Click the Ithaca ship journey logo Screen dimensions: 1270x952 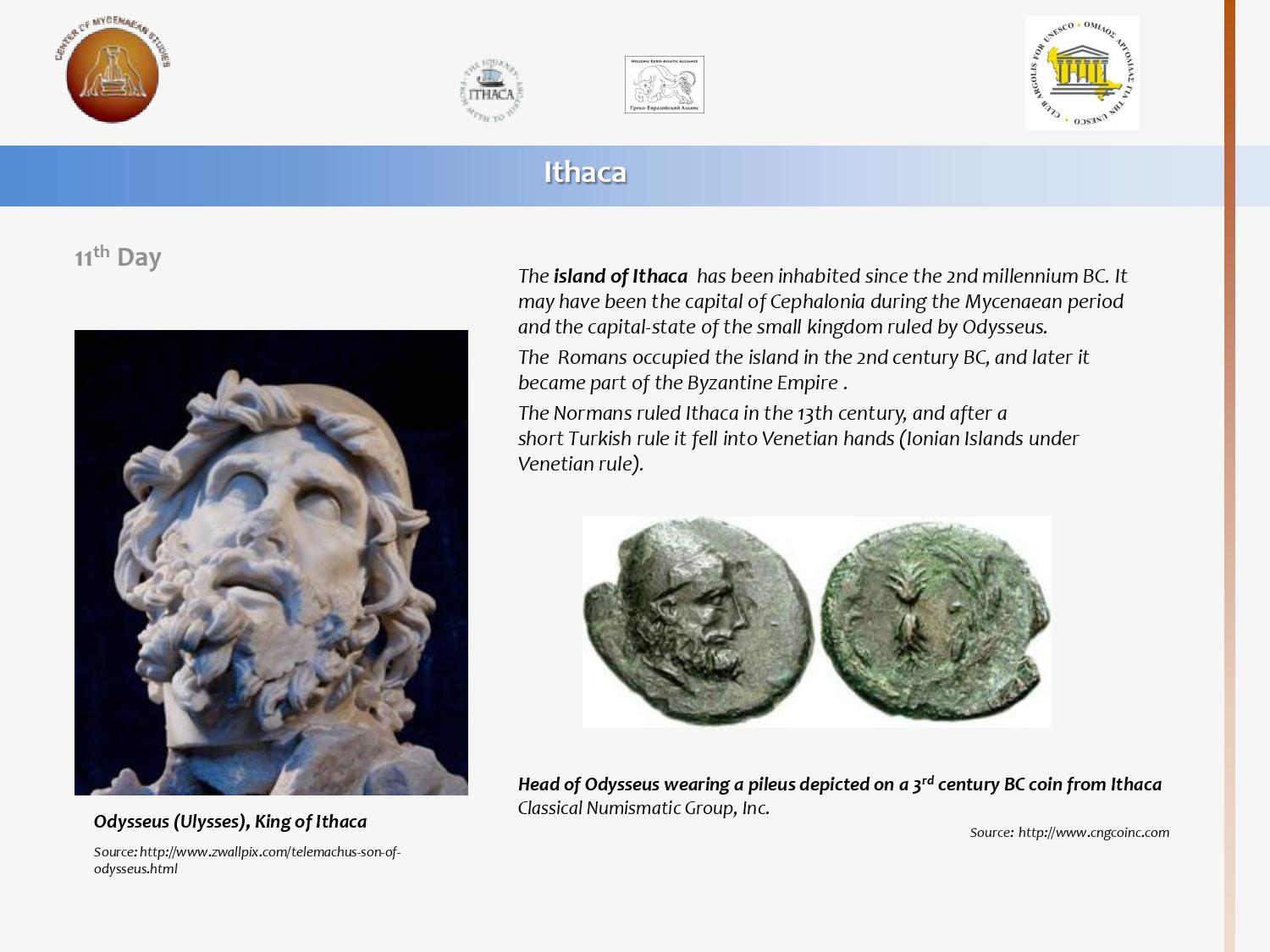pyautogui.click(x=492, y=91)
